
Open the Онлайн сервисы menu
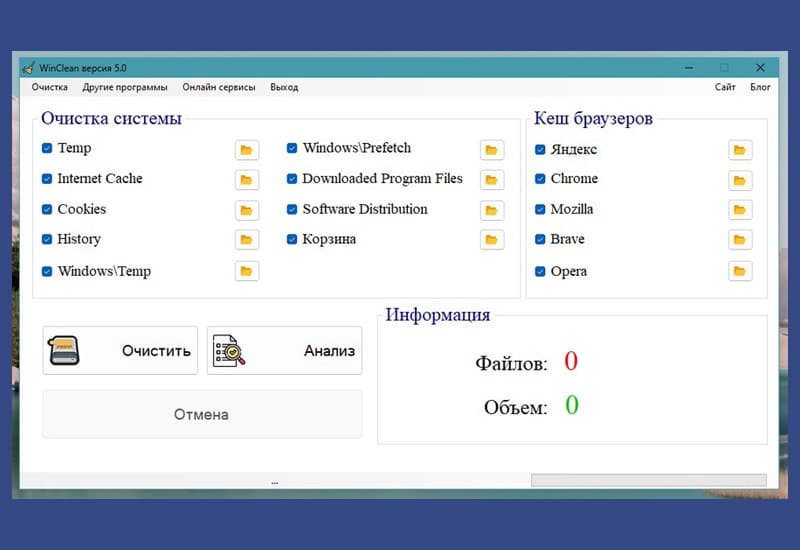click(x=219, y=87)
